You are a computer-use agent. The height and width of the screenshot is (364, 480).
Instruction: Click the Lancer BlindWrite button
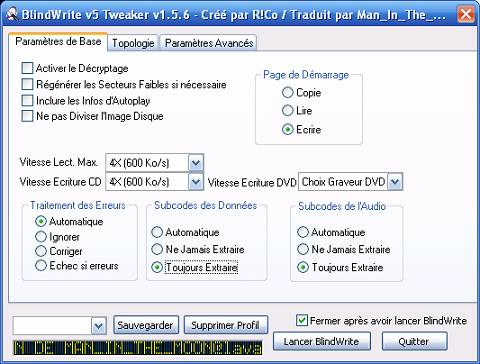321,341
